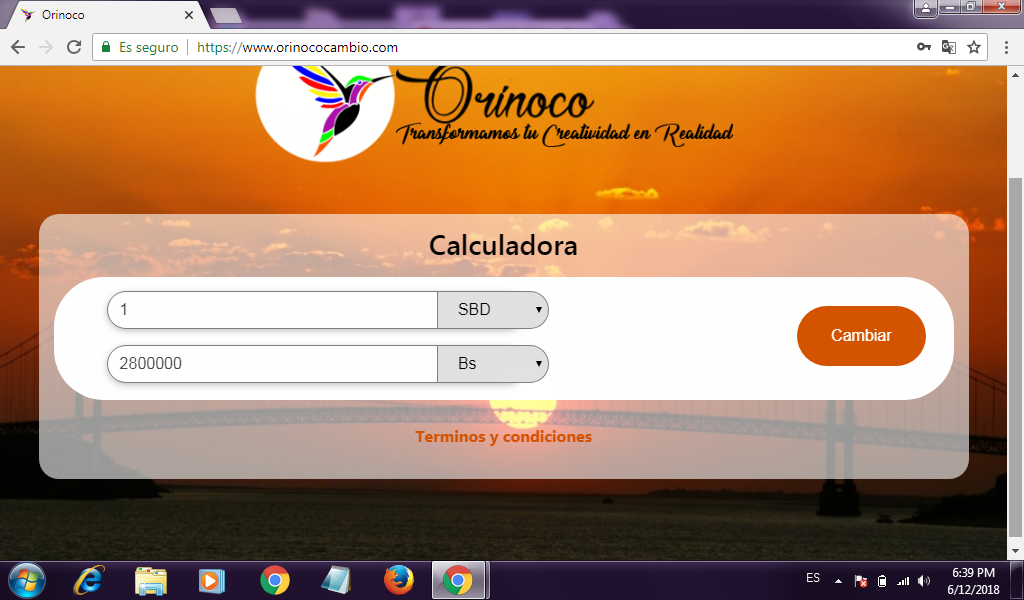Close the Orinoco tab
Image resolution: width=1024 pixels, height=600 pixels.
point(189,14)
